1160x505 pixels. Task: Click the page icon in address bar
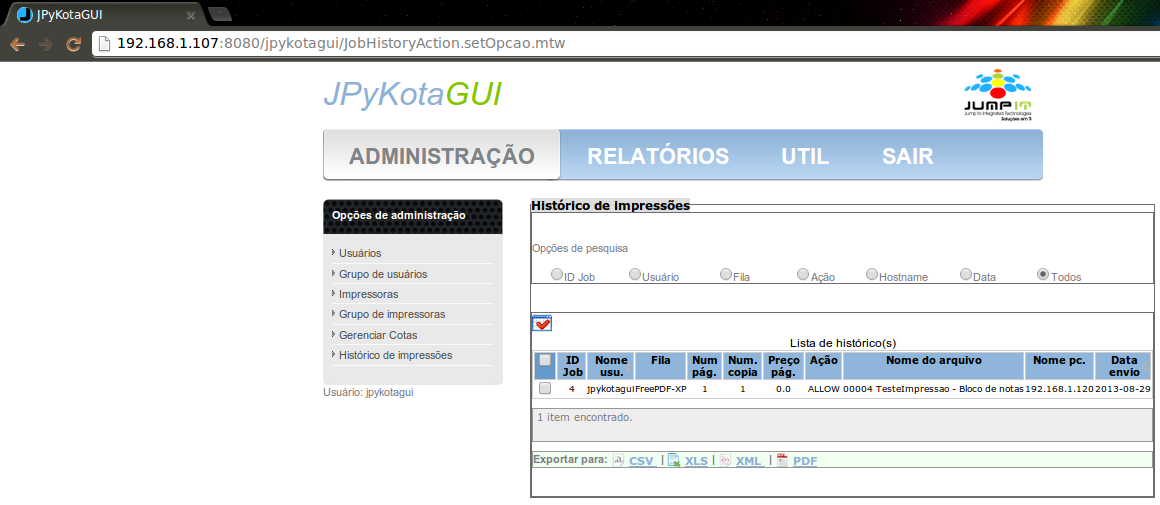point(106,44)
